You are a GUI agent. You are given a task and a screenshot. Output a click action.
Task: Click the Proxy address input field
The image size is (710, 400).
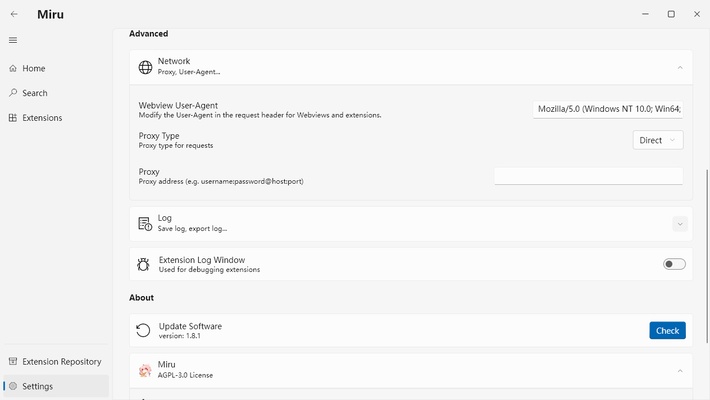[x=588, y=176]
